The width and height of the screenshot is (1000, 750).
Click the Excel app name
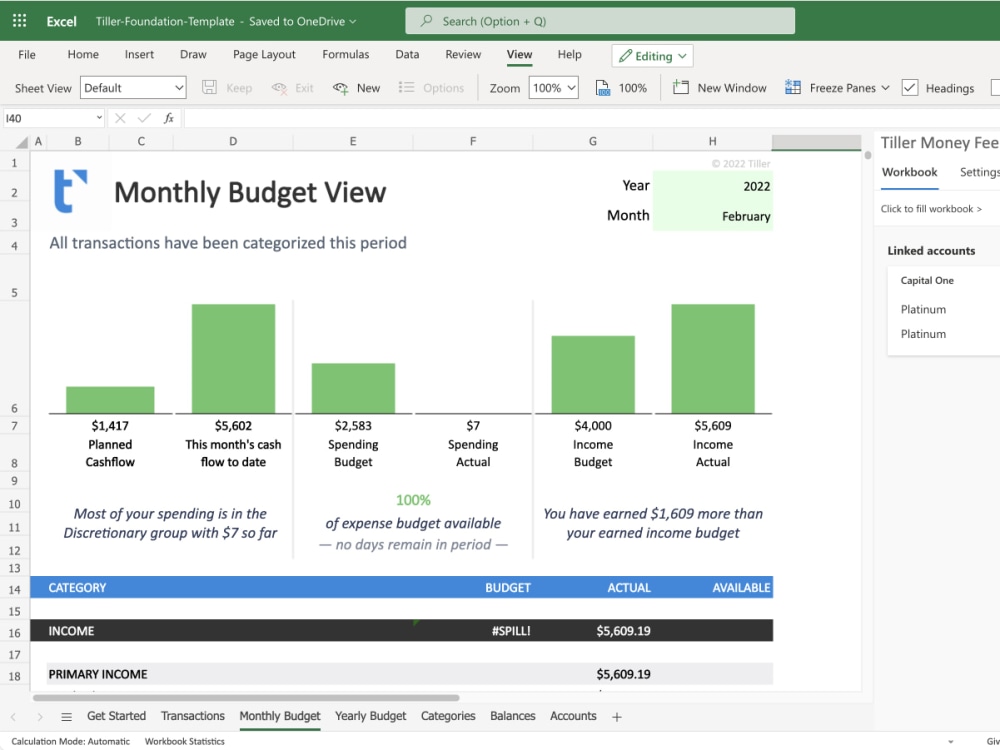point(61,21)
